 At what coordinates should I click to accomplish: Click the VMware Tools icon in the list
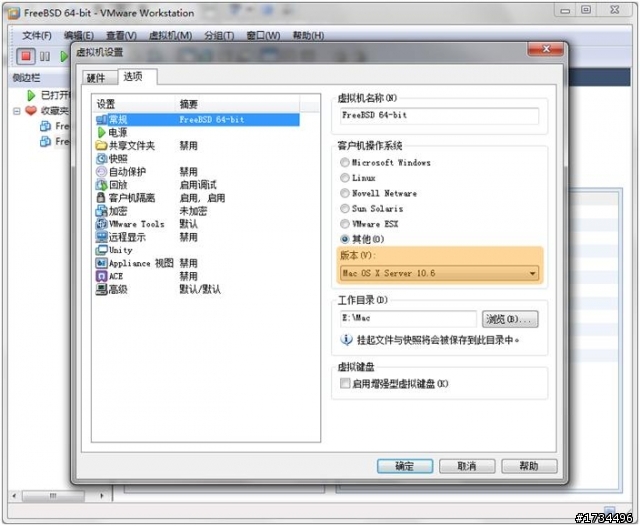pyautogui.click(x=101, y=224)
